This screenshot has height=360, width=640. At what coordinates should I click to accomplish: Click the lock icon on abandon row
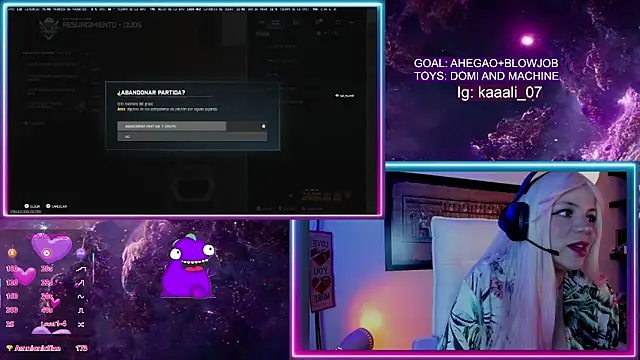click(263, 126)
